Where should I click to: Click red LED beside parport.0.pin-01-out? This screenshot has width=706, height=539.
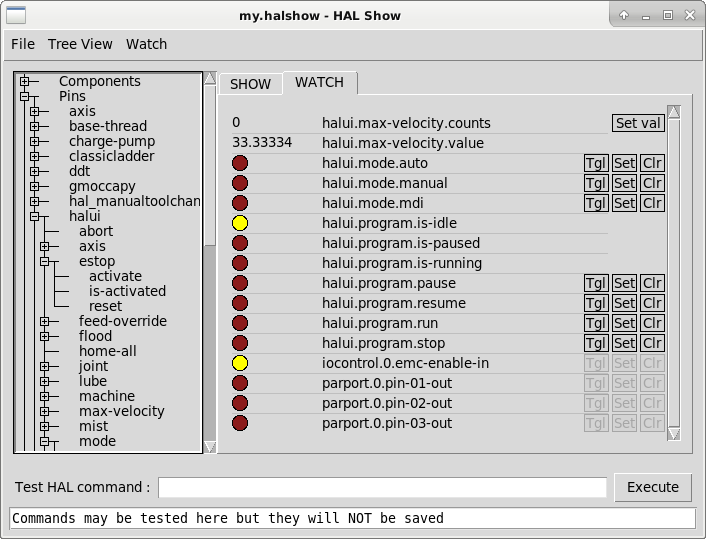(x=240, y=383)
